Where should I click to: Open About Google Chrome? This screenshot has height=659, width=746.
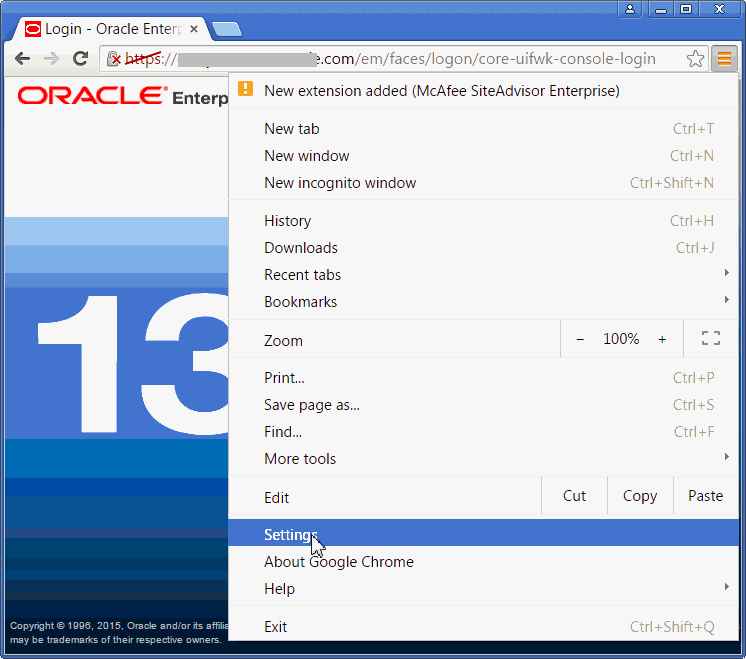point(483,562)
